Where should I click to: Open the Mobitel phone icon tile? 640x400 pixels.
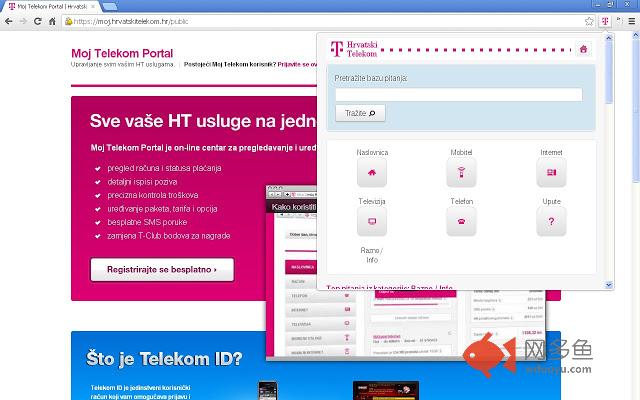[x=461, y=172]
